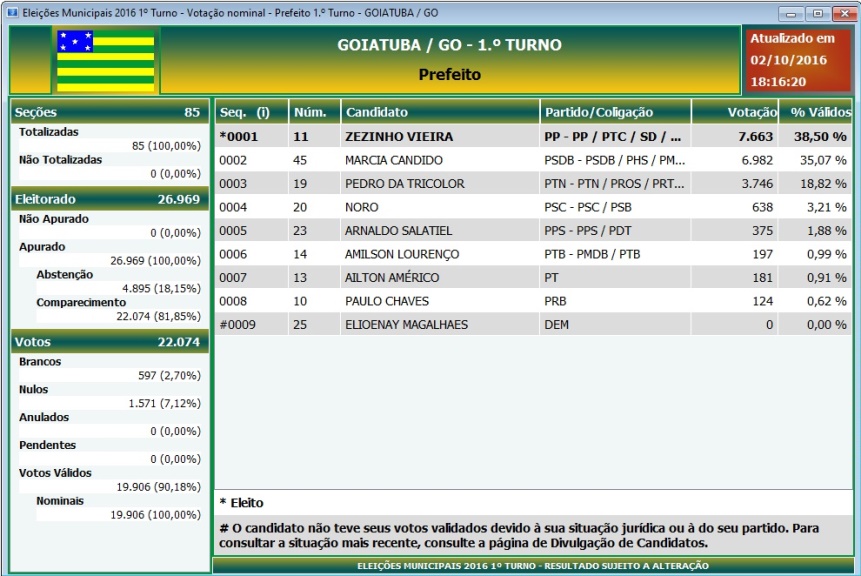The height and width of the screenshot is (576, 861).
Task: Click the Nominais value 19.906 (100,00%)
Action: [x=155, y=515]
